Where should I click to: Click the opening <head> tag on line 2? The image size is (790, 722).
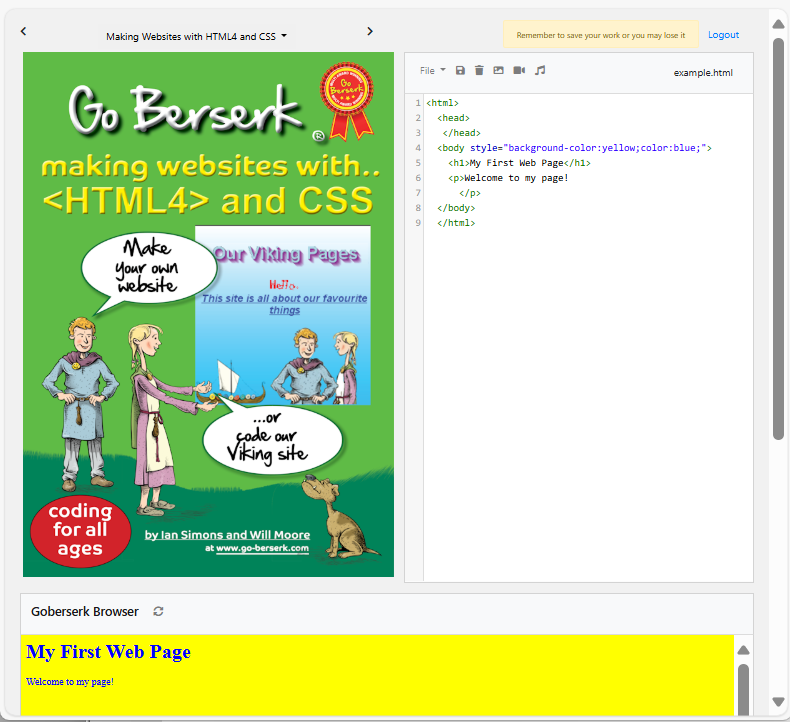click(x=453, y=118)
